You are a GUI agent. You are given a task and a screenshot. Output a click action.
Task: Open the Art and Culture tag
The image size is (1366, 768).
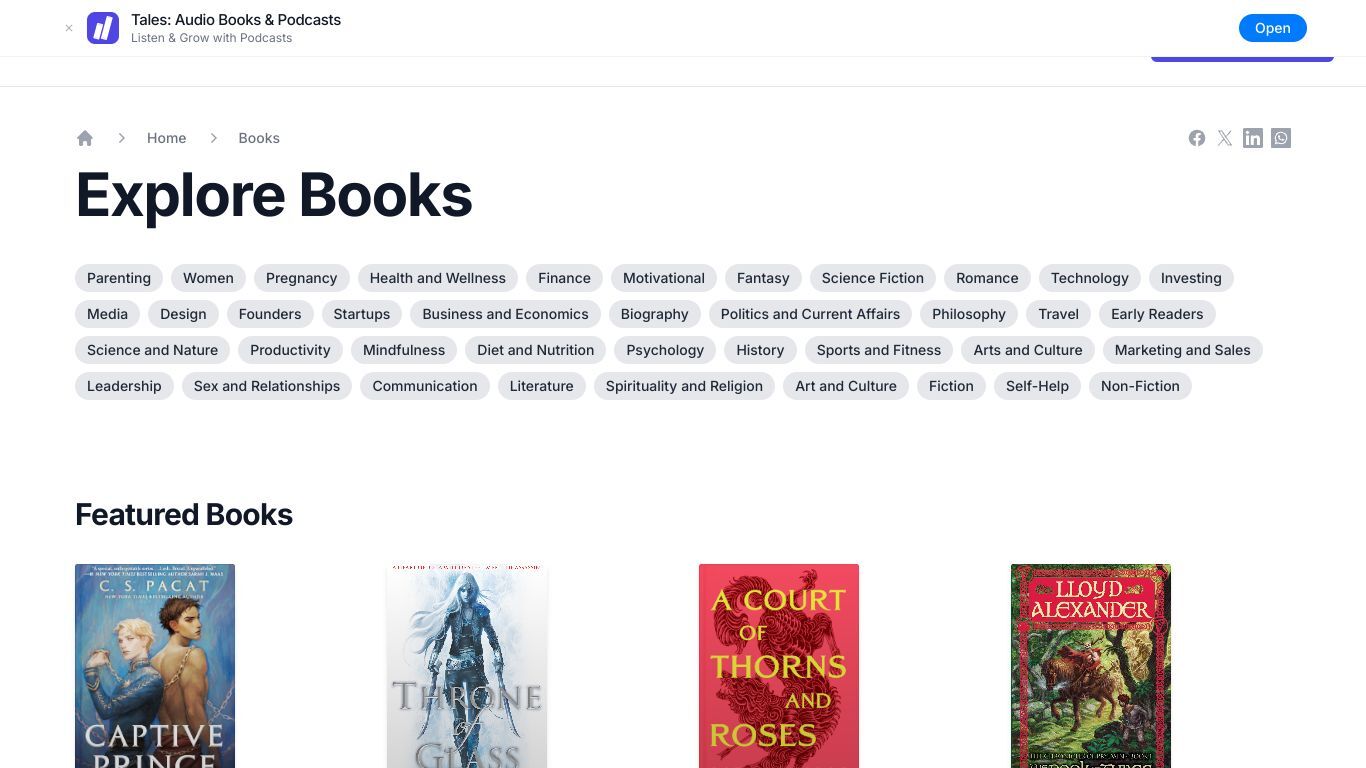846,386
